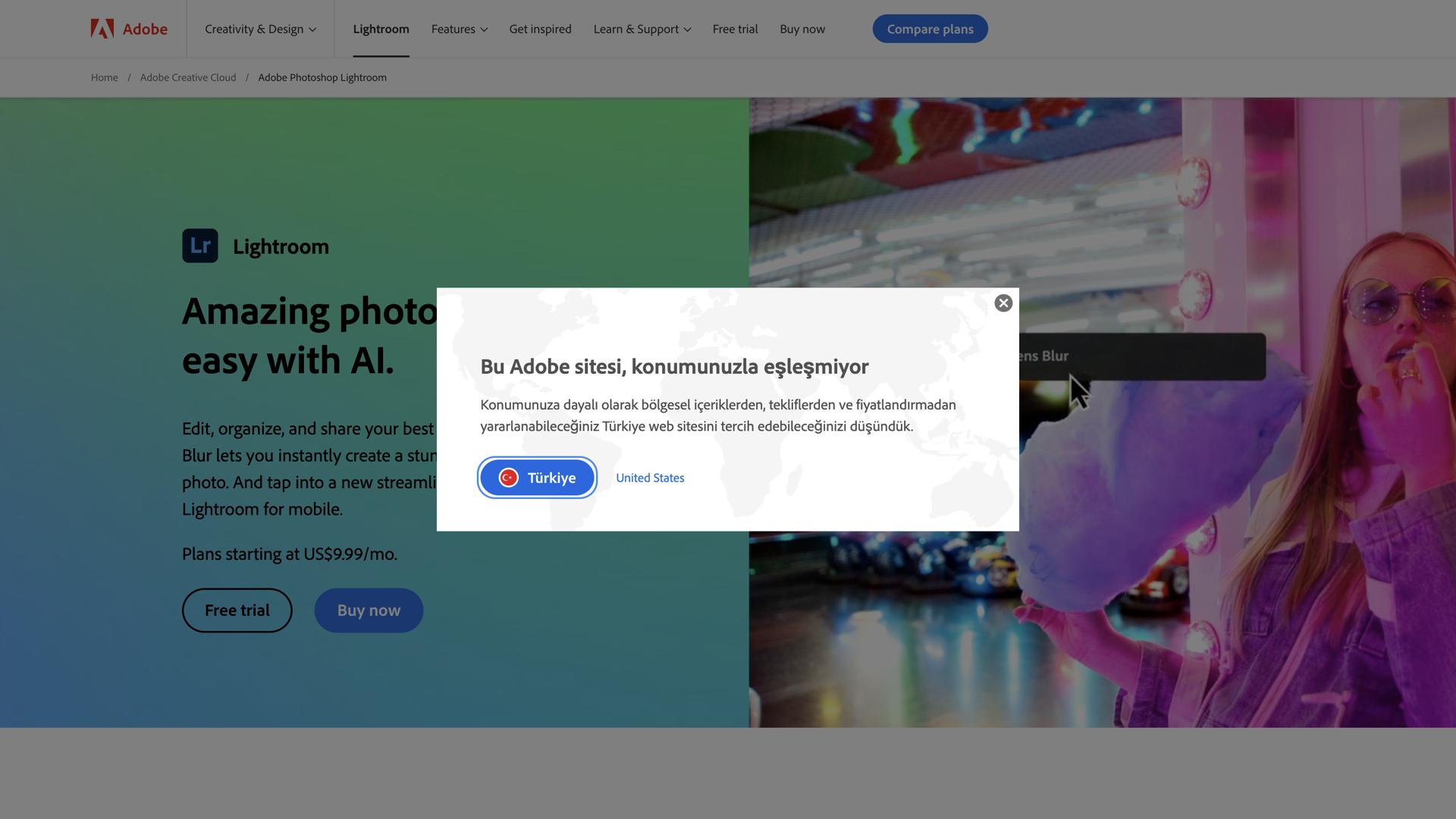The width and height of the screenshot is (1456, 819).
Task: Start a Free trial from the hero section
Action: (236, 610)
